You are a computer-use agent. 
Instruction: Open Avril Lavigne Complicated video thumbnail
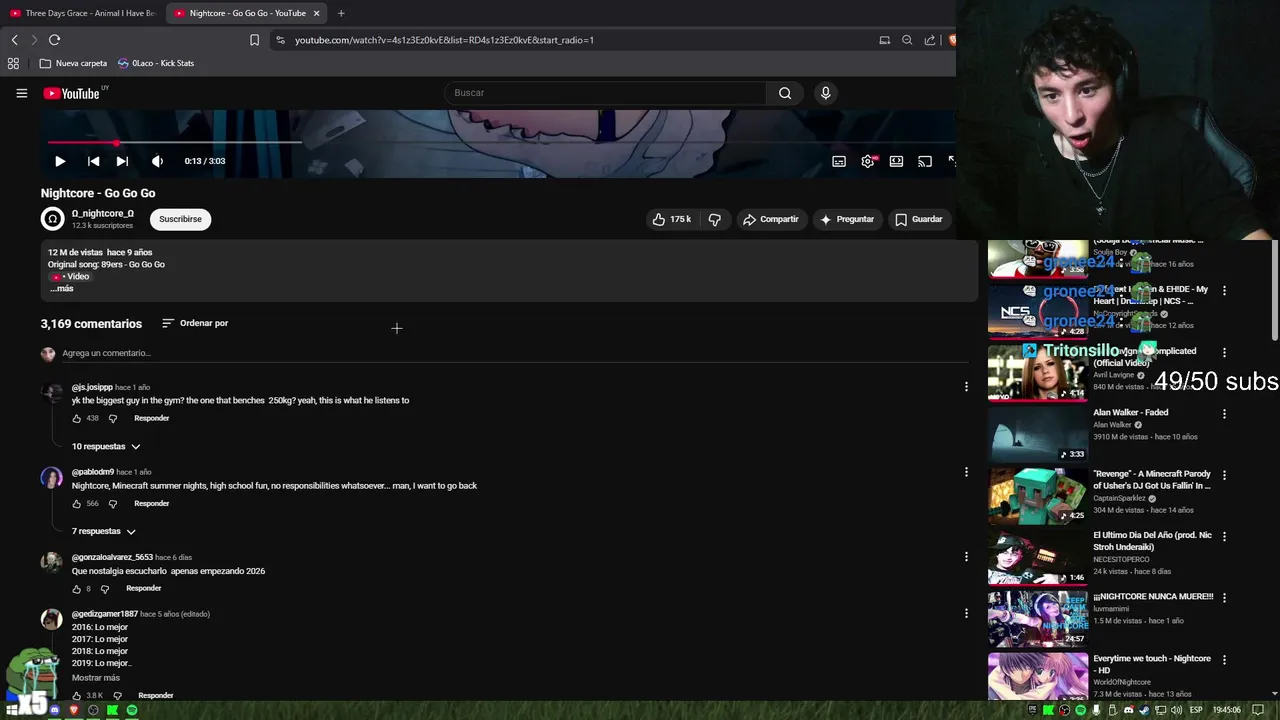(x=1038, y=373)
